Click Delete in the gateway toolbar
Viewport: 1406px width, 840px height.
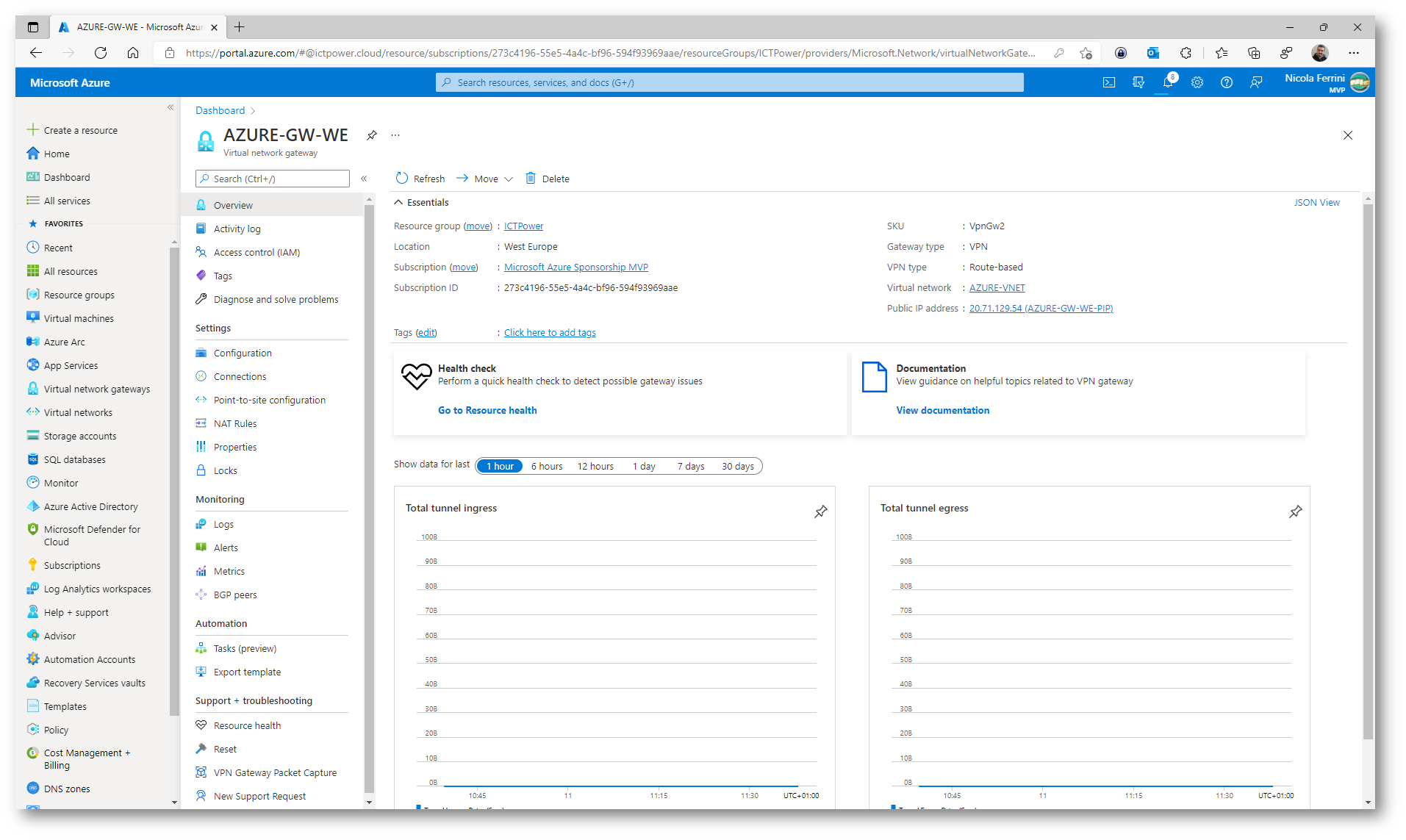548,179
